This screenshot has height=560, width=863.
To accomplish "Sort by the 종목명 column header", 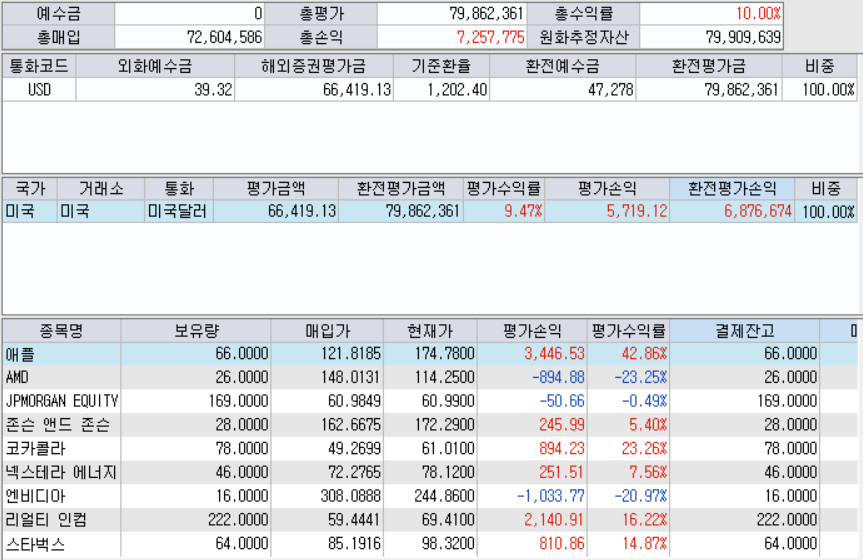I will tap(61, 331).
